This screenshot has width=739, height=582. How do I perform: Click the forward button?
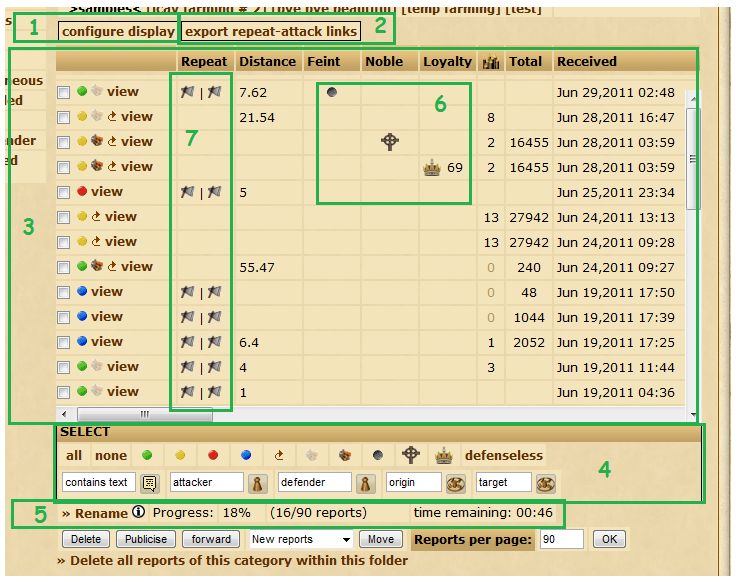click(x=211, y=539)
